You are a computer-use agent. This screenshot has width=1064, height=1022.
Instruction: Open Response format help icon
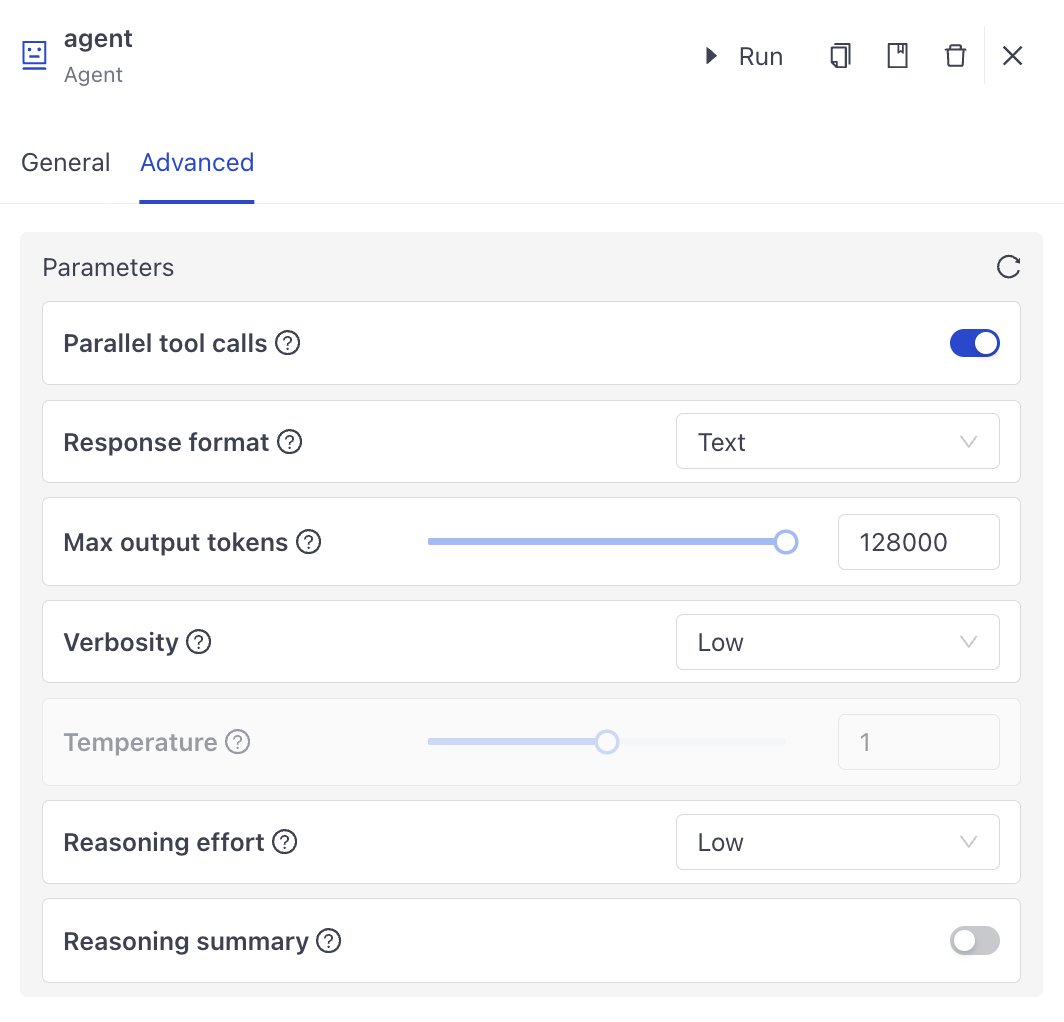click(x=290, y=442)
